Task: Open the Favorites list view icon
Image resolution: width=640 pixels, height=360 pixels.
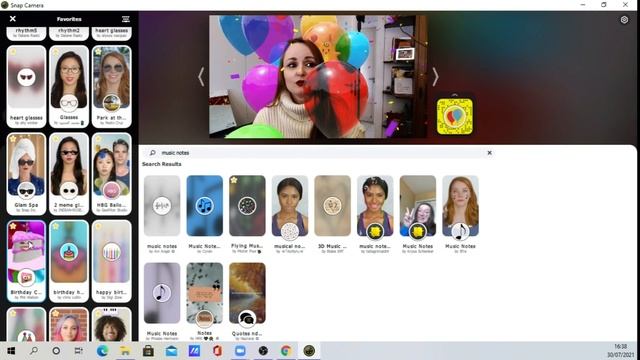Action: click(x=126, y=19)
